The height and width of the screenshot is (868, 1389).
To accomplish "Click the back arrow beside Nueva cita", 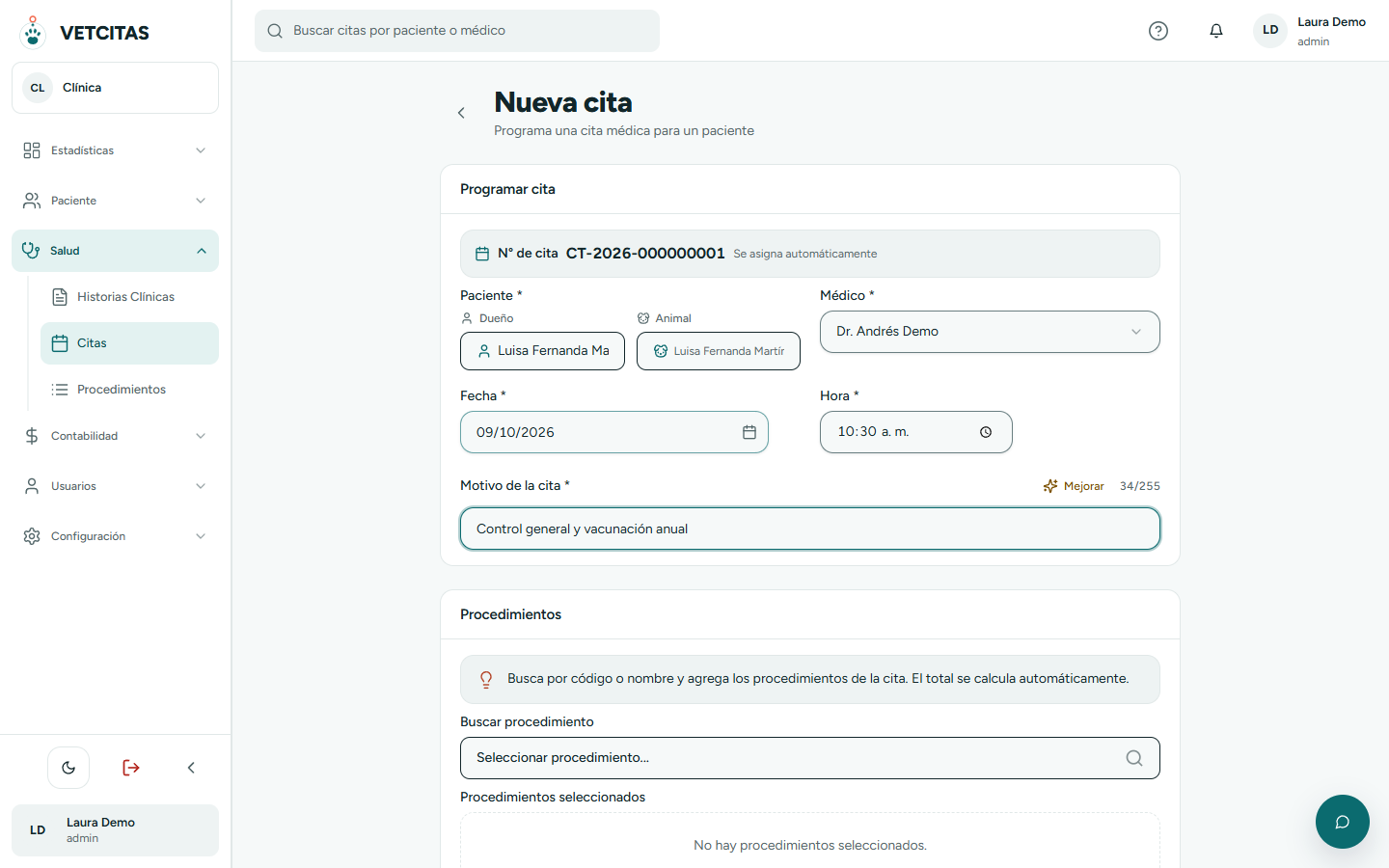I will (x=461, y=113).
